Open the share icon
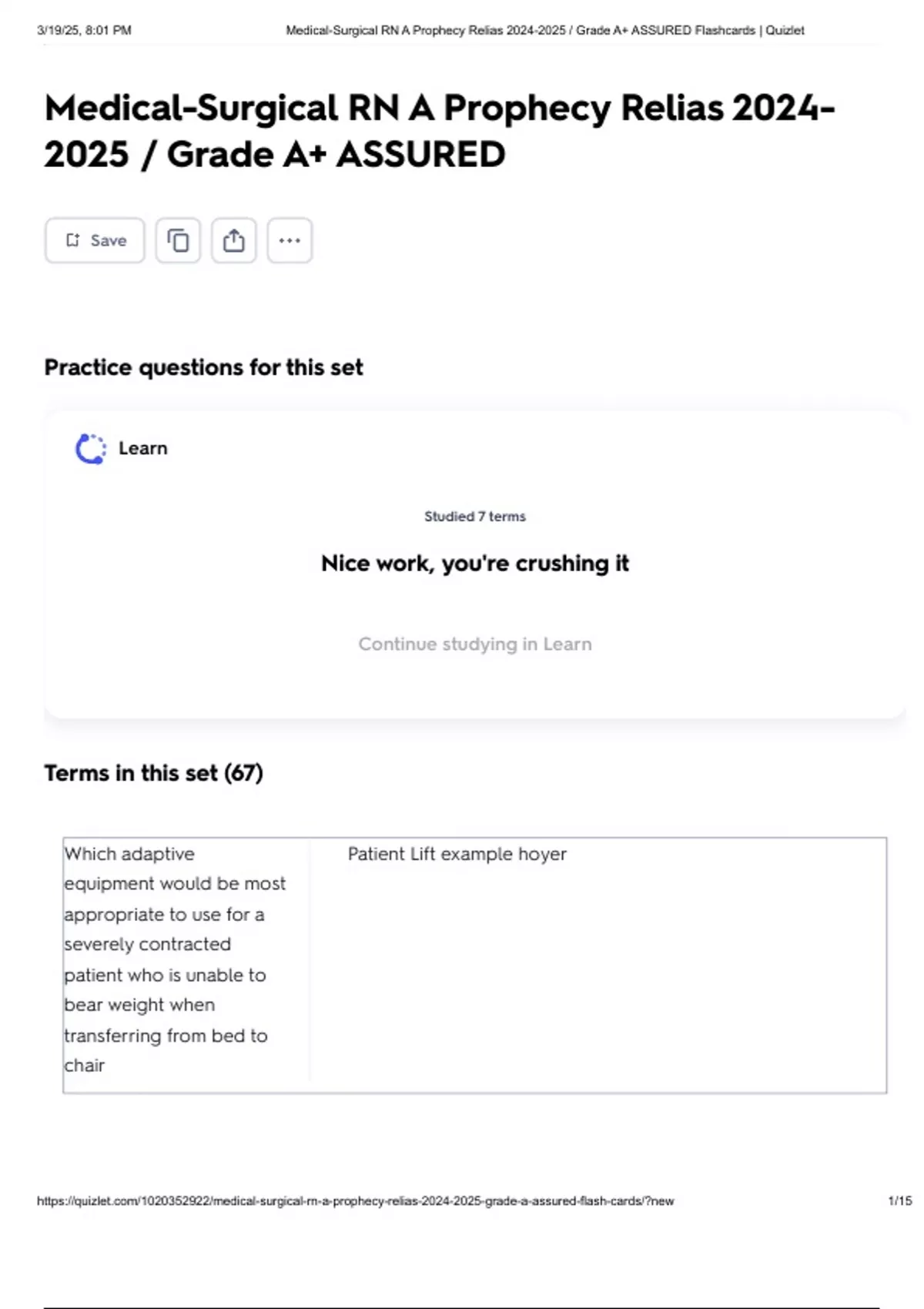Screen dimensions: 924x1309 click(x=234, y=240)
